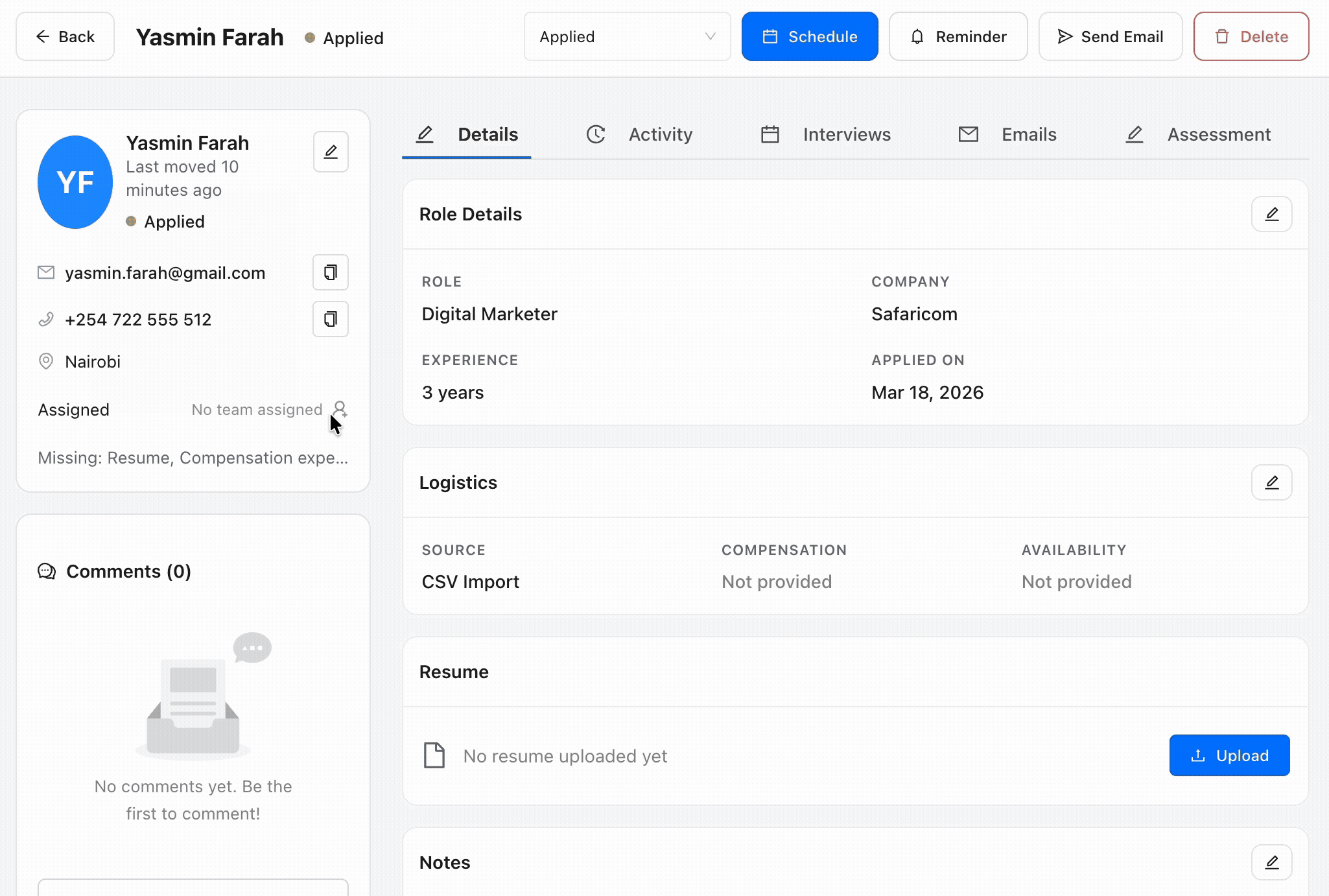Screen dimensions: 1329x896
Task: Upload a resume file
Action: click(x=1229, y=755)
